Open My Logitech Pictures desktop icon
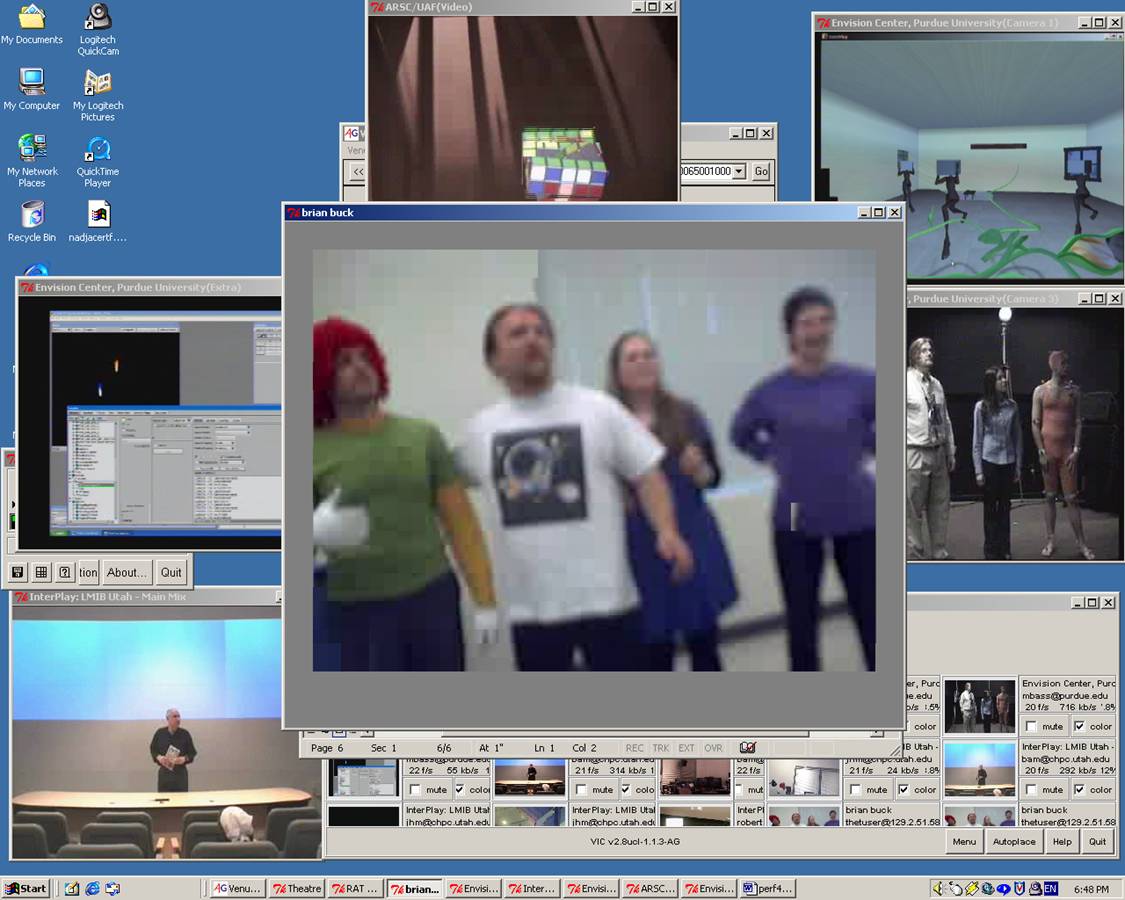 (x=98, y=95)
